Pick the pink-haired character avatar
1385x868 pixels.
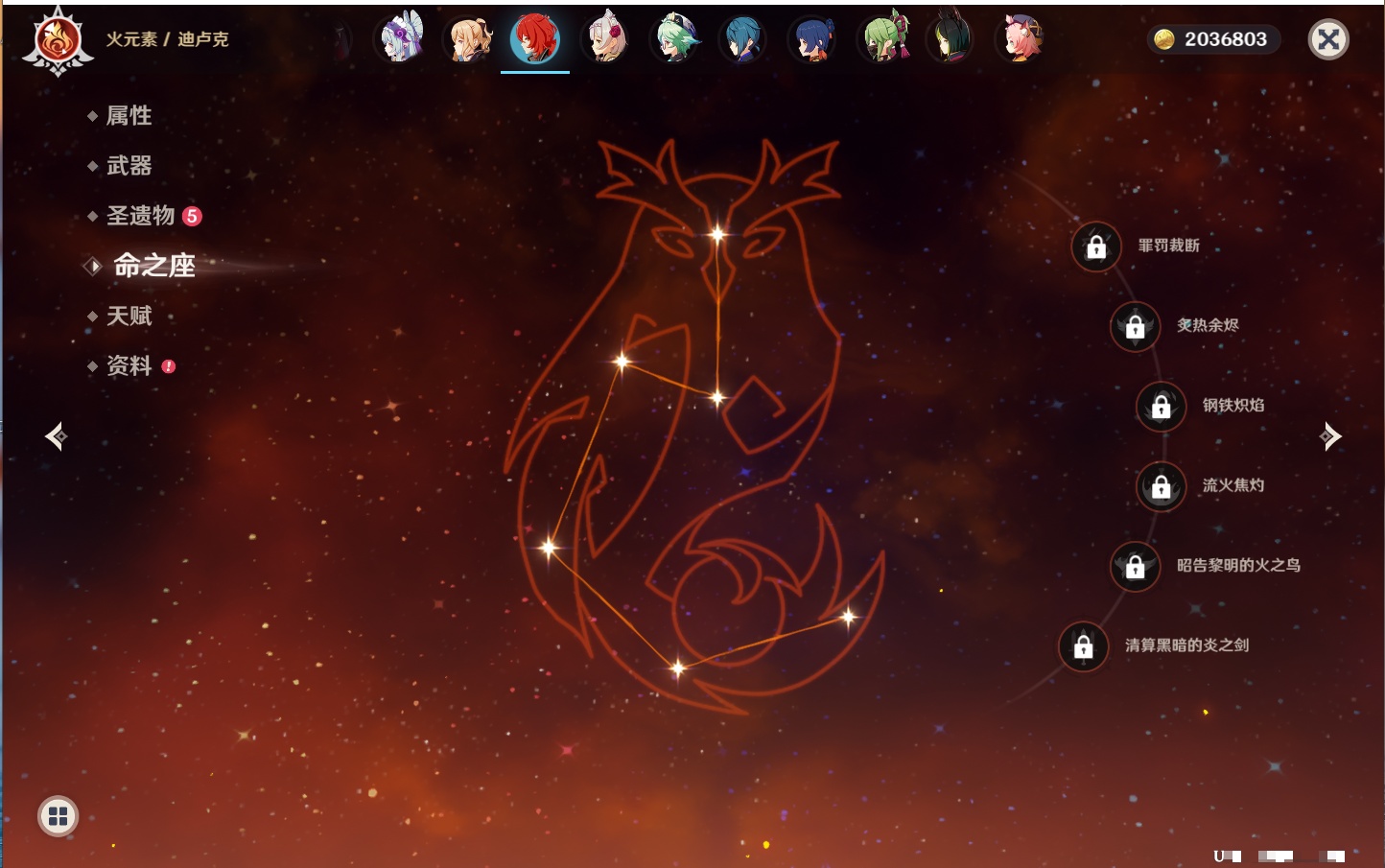(1020, 38)
